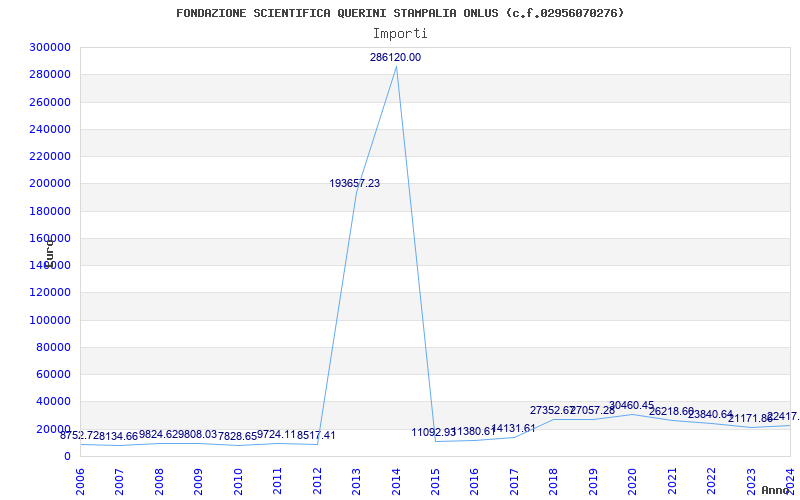Click the data label 21171.86

(750, 419)
